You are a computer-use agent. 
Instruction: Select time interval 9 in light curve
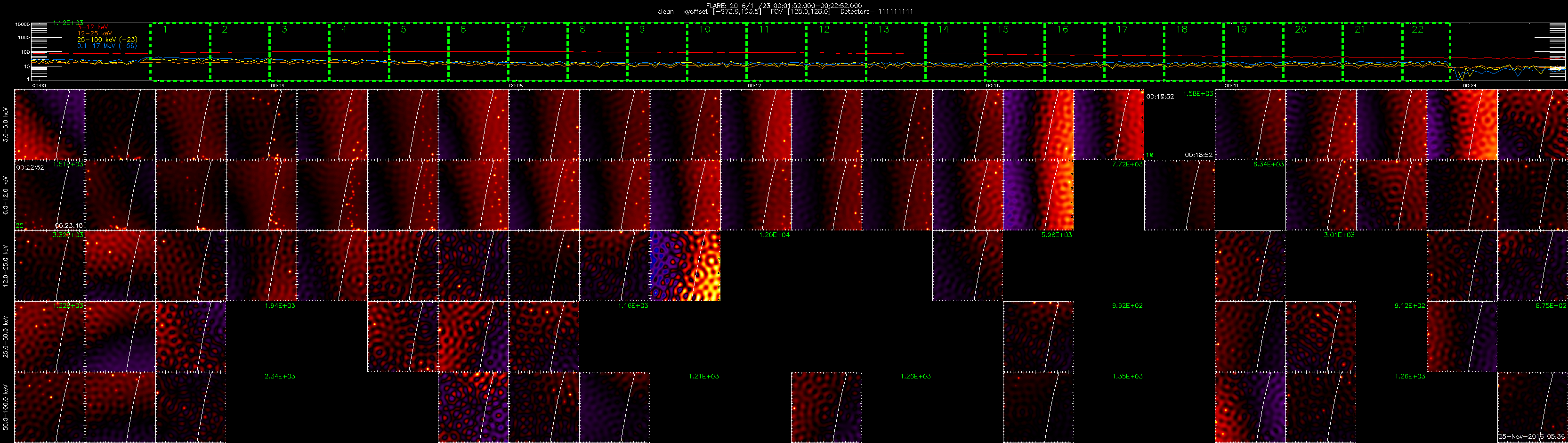(657, 52)
